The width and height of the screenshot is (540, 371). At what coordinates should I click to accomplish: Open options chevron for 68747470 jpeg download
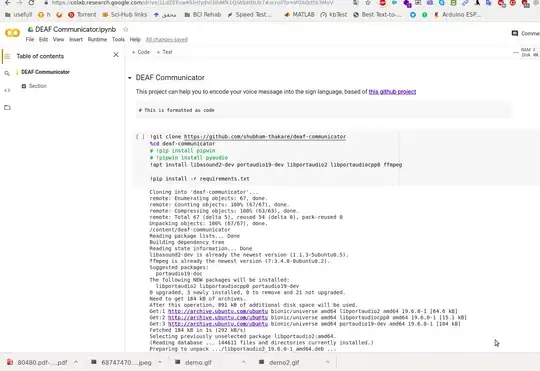[160, 362]
